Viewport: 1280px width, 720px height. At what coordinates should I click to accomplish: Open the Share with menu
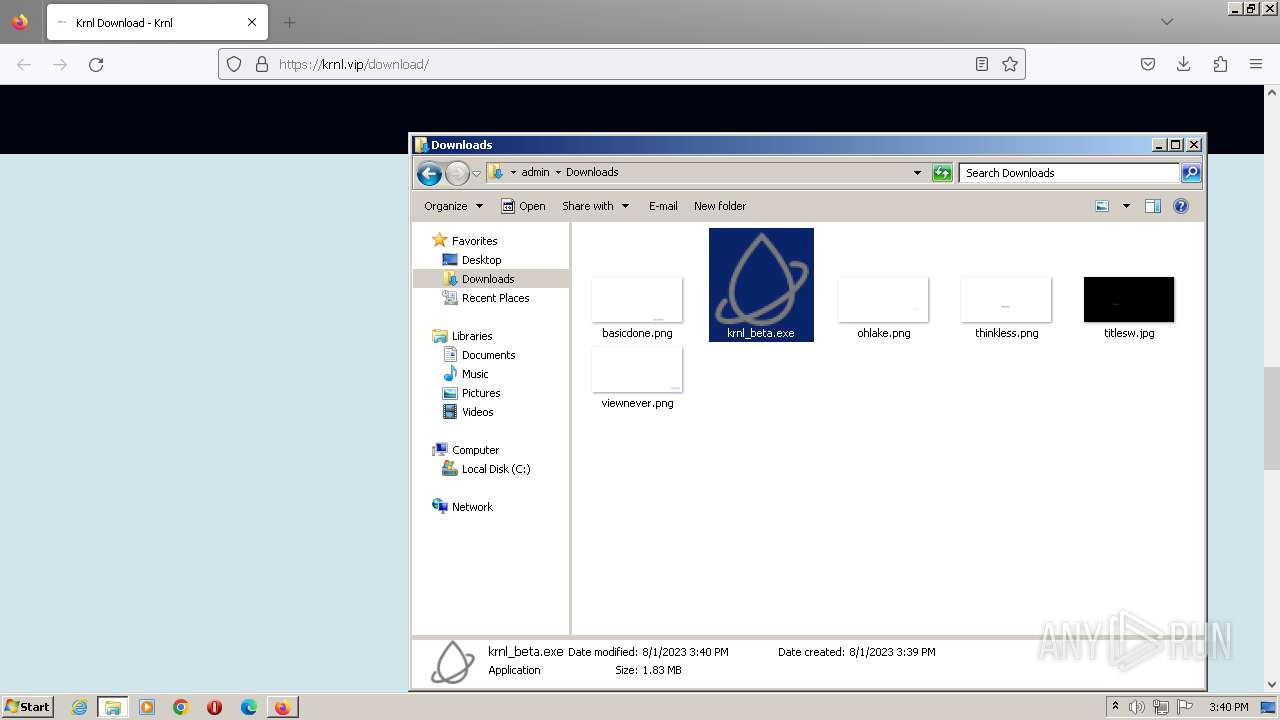[595, 206]
